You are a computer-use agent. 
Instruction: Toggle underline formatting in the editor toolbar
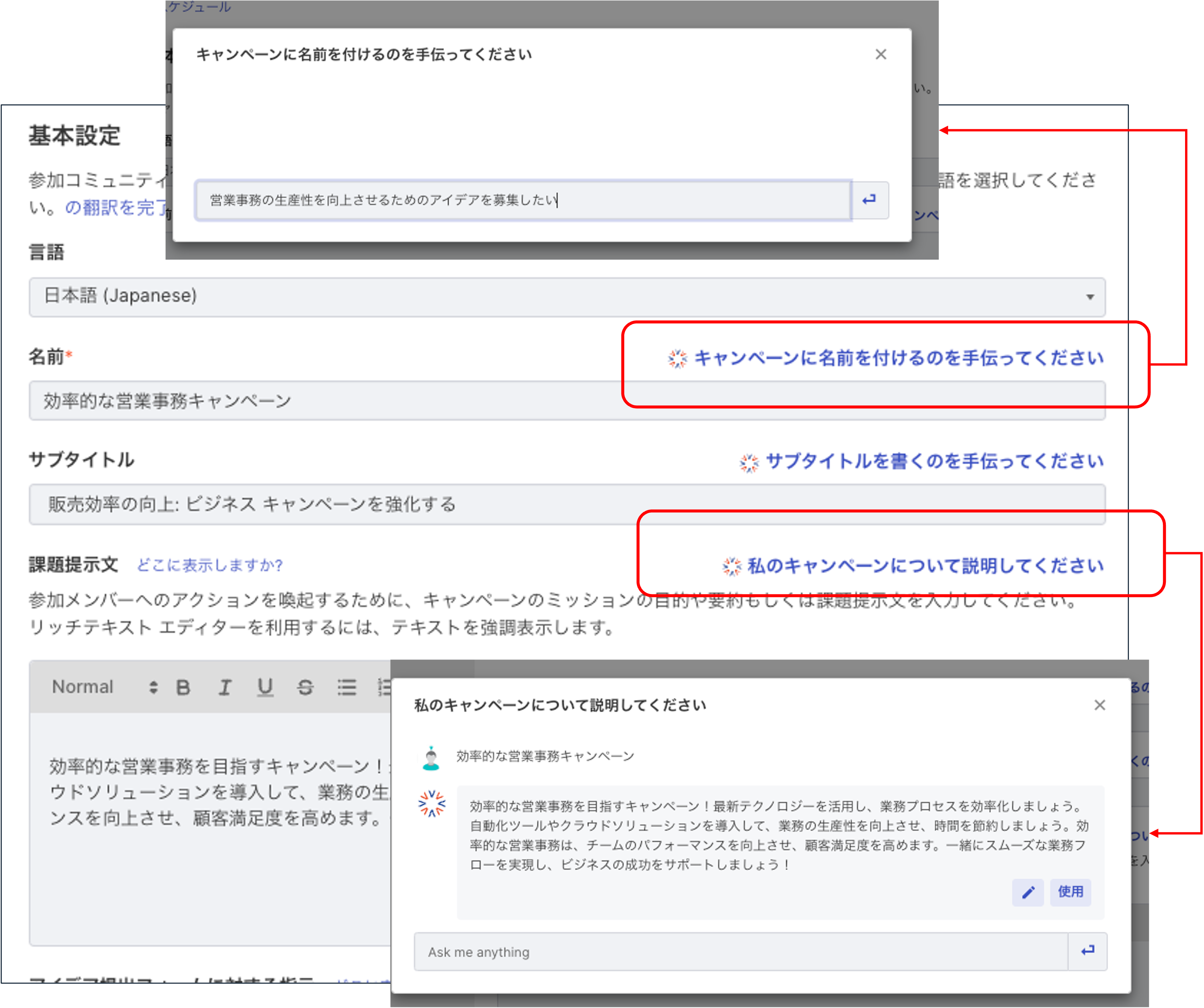click(x=265, y=687)
